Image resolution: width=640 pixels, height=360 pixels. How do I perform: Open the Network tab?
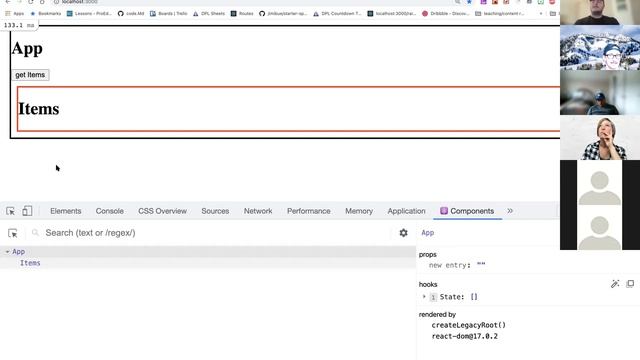pyautogui.click(x=258, y=211)
